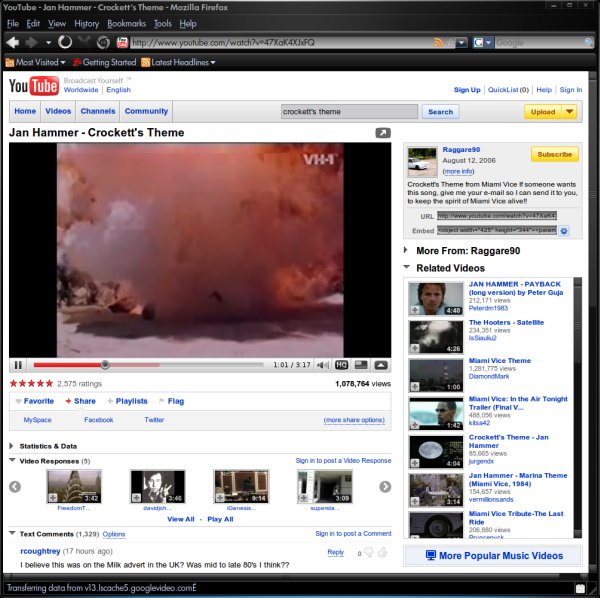The image size is (600, 598).
Task: Share the video on Facebook
Action: point(98,420)
